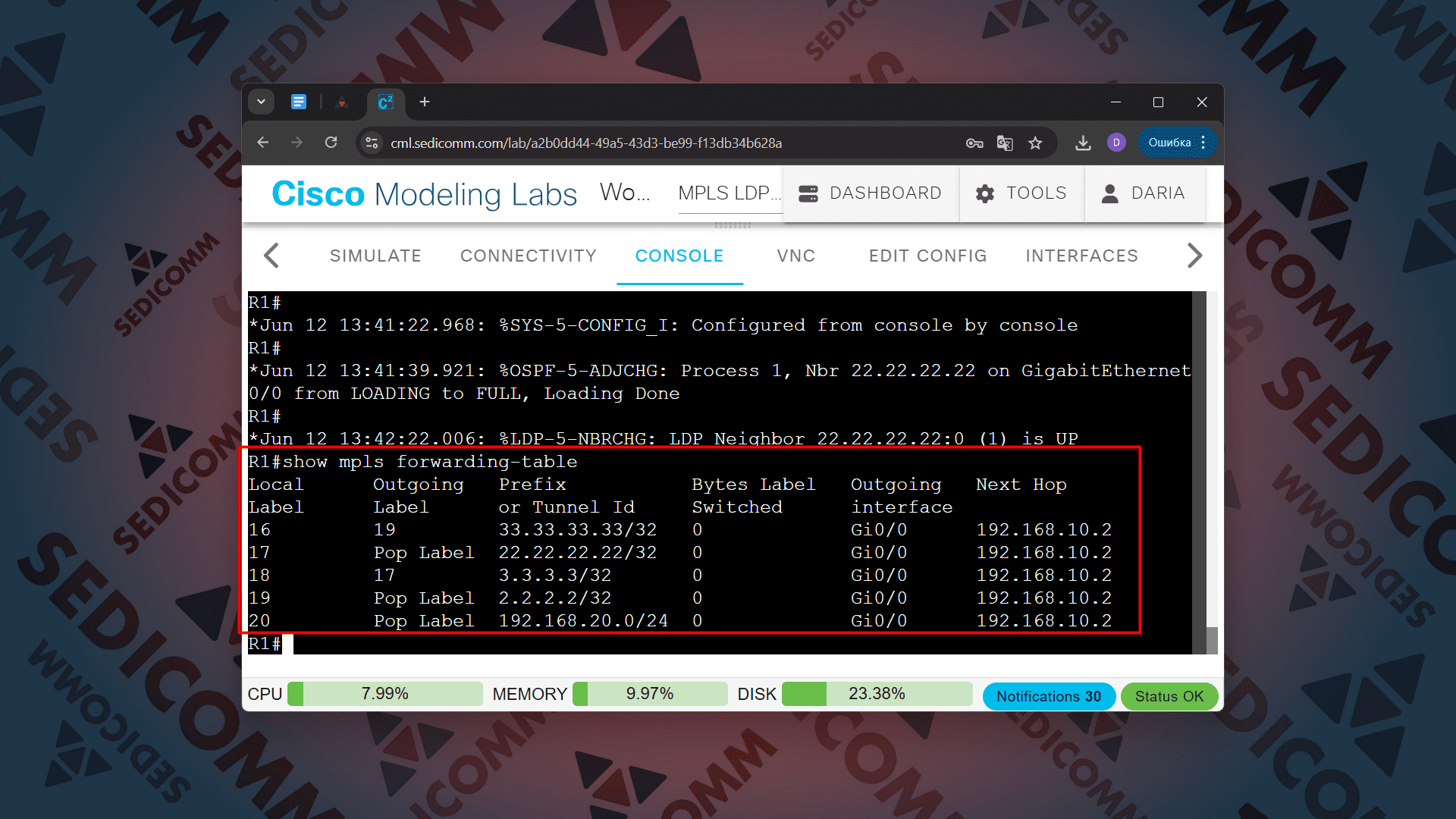The height and width of the screenshot is (819, 1456).
Task: Bookmark this page with star icon
Action: point(1035,143)
